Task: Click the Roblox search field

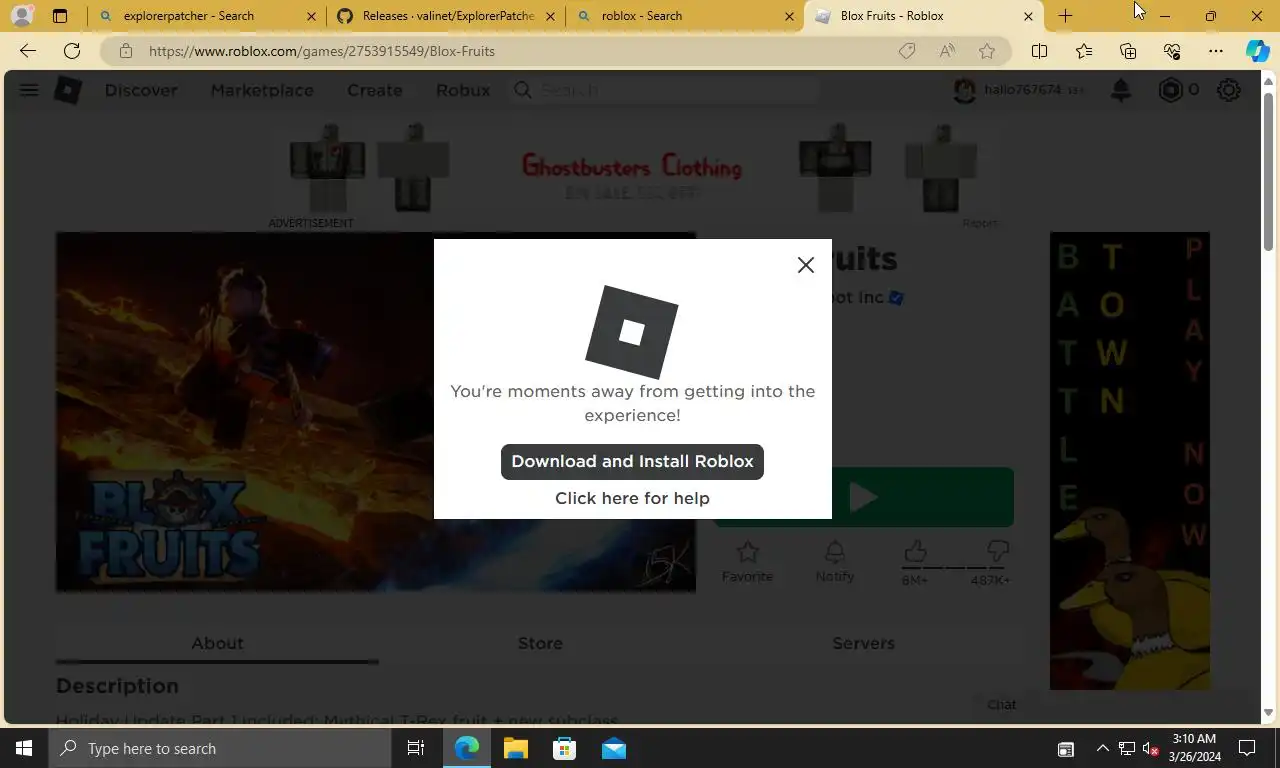Action: pos(665,90)
